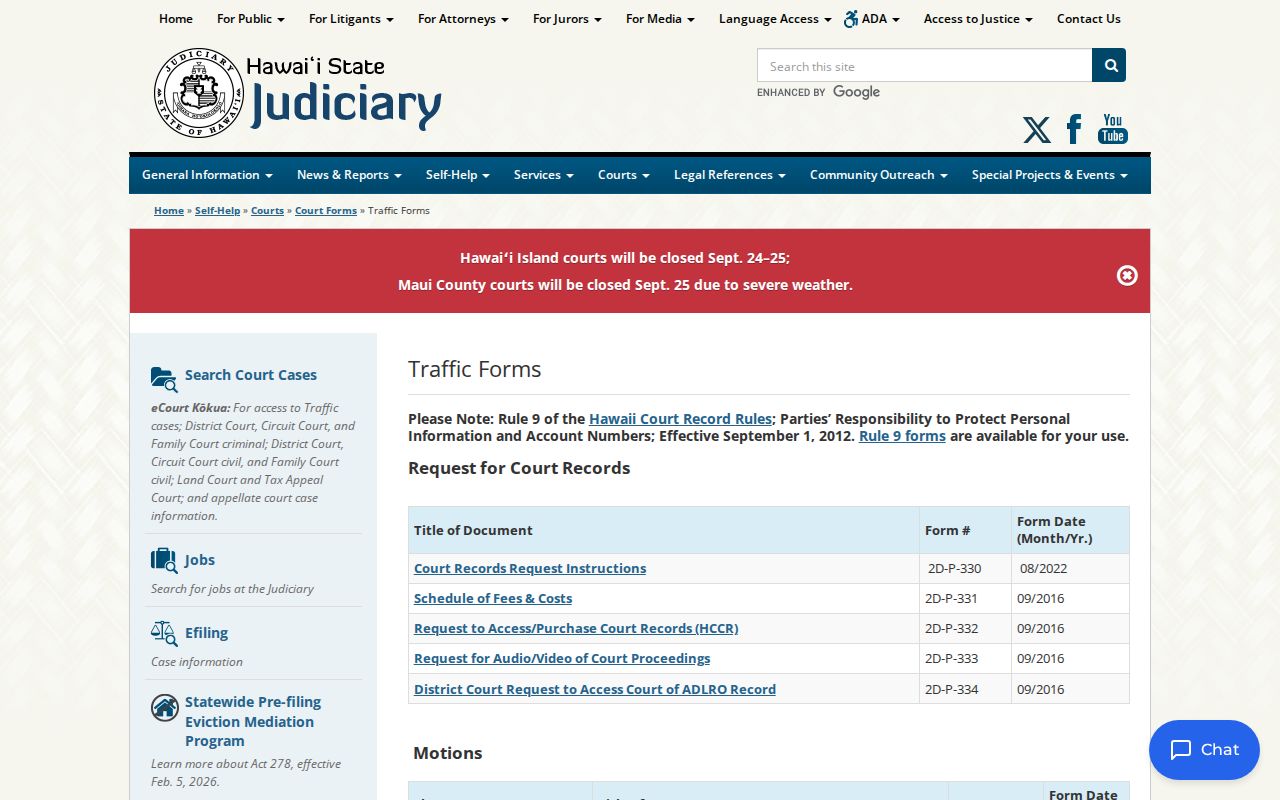The image size is (1280, 800).
Task: Expand the For Jurors dropdown
Action: (567, 19)
